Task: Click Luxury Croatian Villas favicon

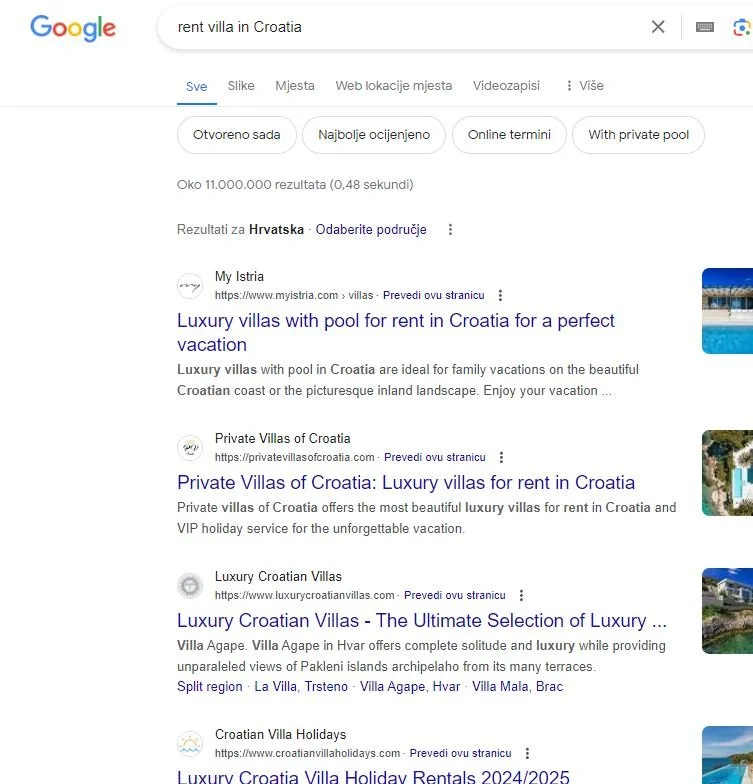Action: (190, 586)
